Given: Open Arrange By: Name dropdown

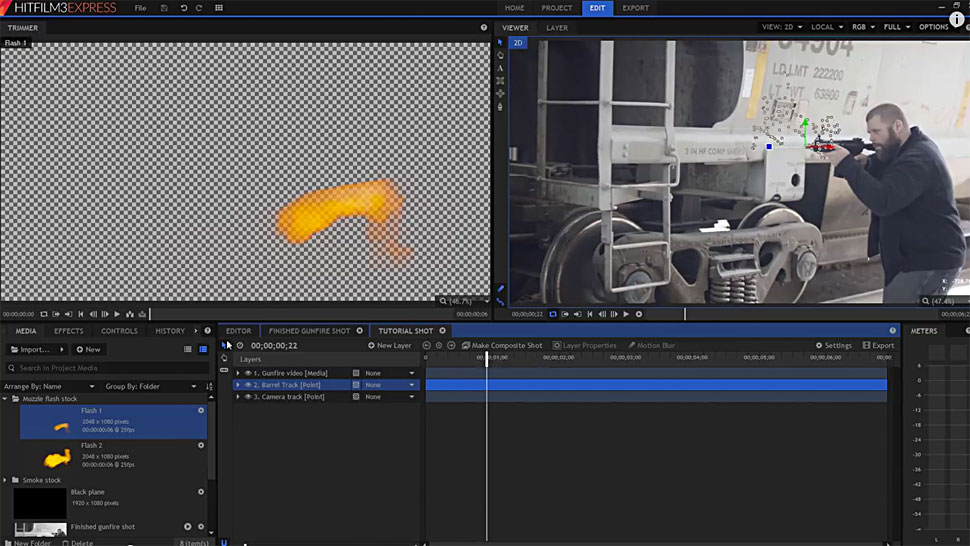Looking at the screenshot, I should click(x=50, y=386).
